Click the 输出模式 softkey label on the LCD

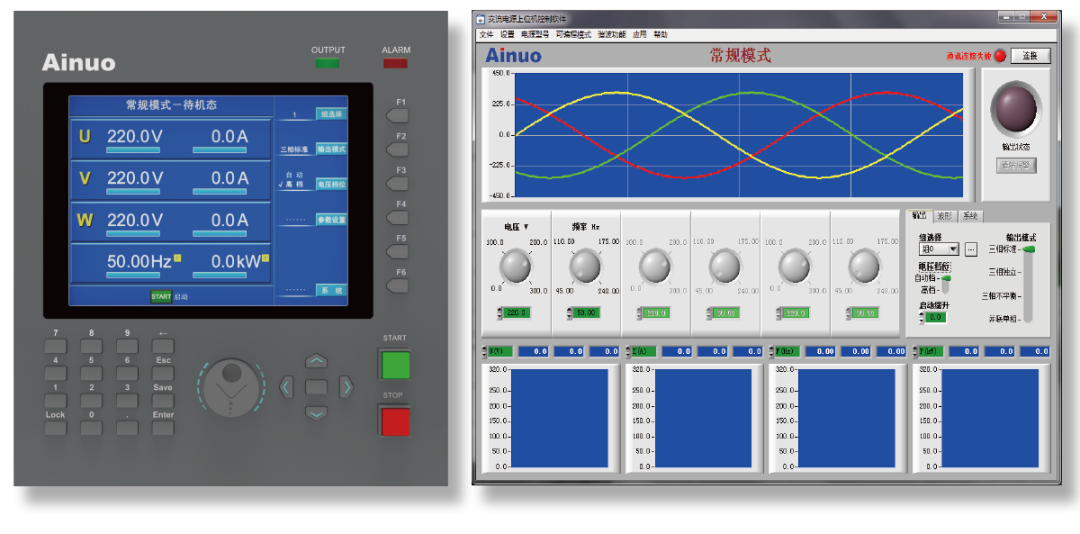[331, 149]
